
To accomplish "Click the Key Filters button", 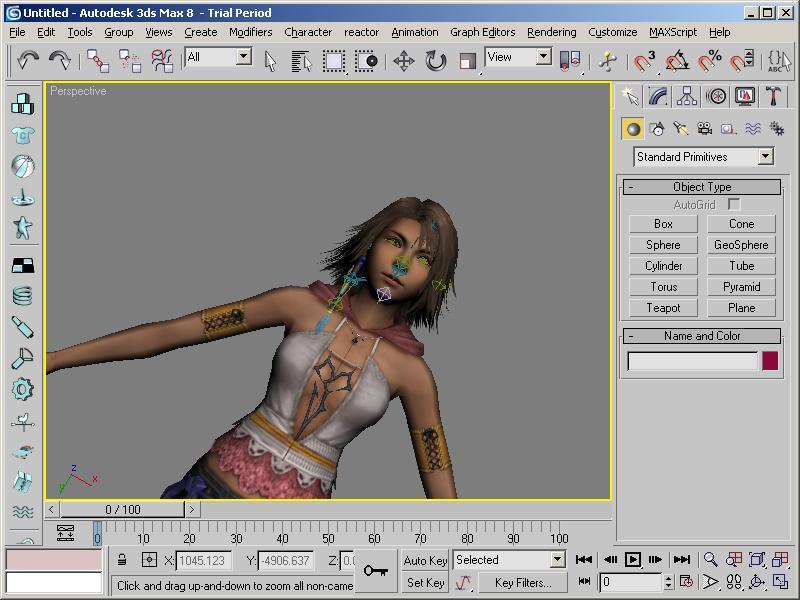I will (522, 582).
